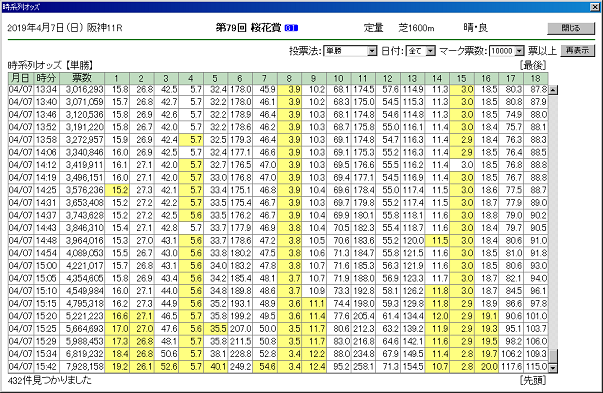Click highlighted odds 15.2 in 14:25 row
603x393 pixels.
[x=117, y=190]
